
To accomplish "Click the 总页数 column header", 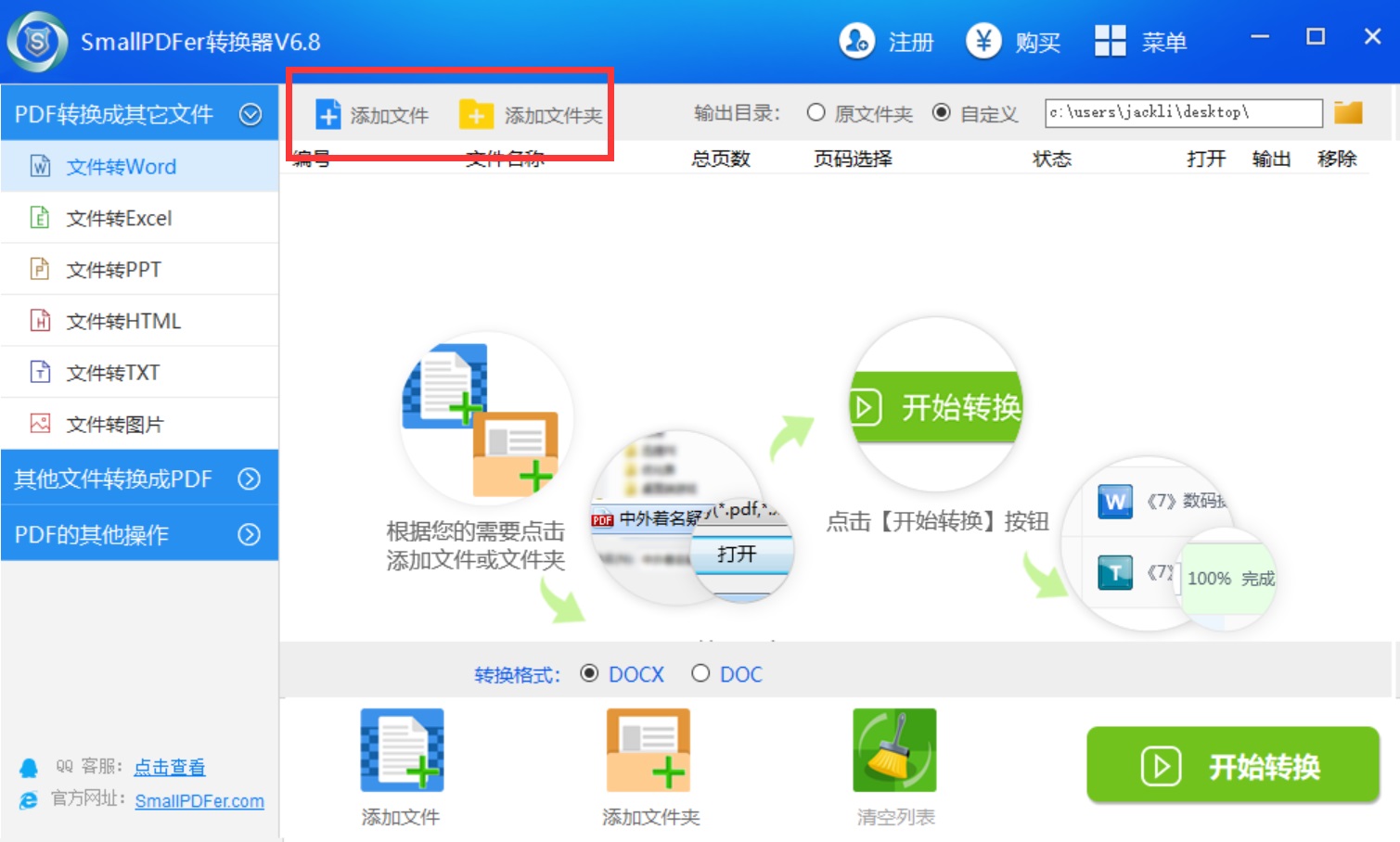I will tap(720, 159).
